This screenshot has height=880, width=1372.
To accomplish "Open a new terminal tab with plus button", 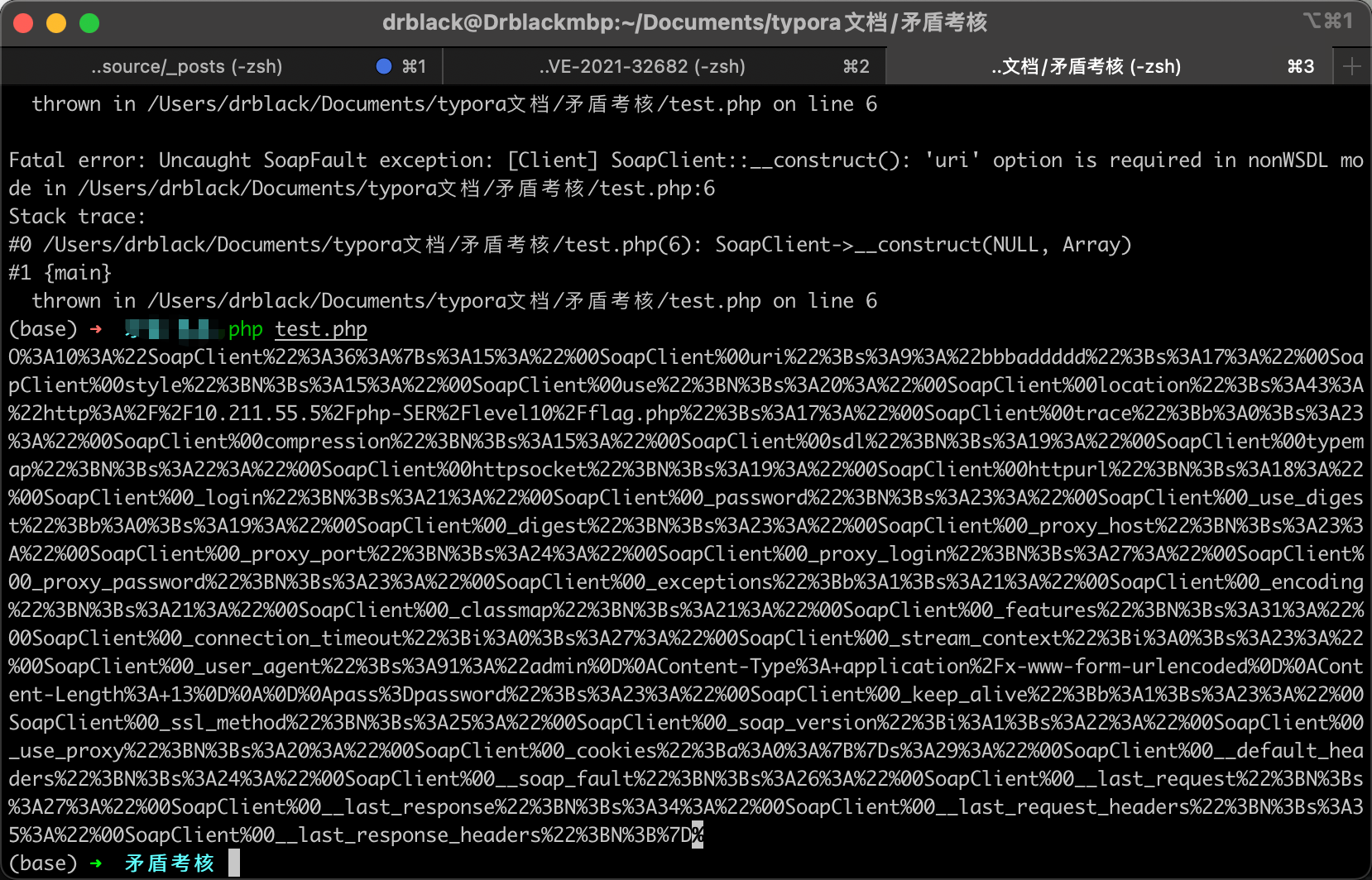I will [x=1352, y=66].
